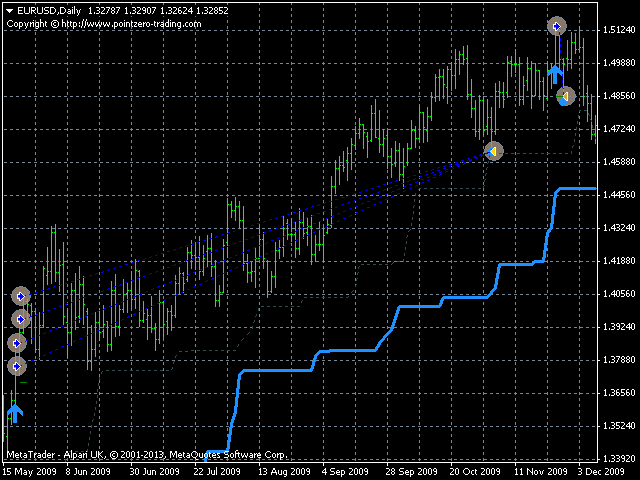Click the lowest trade entry marker on the left
This screenshot has height=480, width=640.
pyautogui.click(x=16, y=366)
